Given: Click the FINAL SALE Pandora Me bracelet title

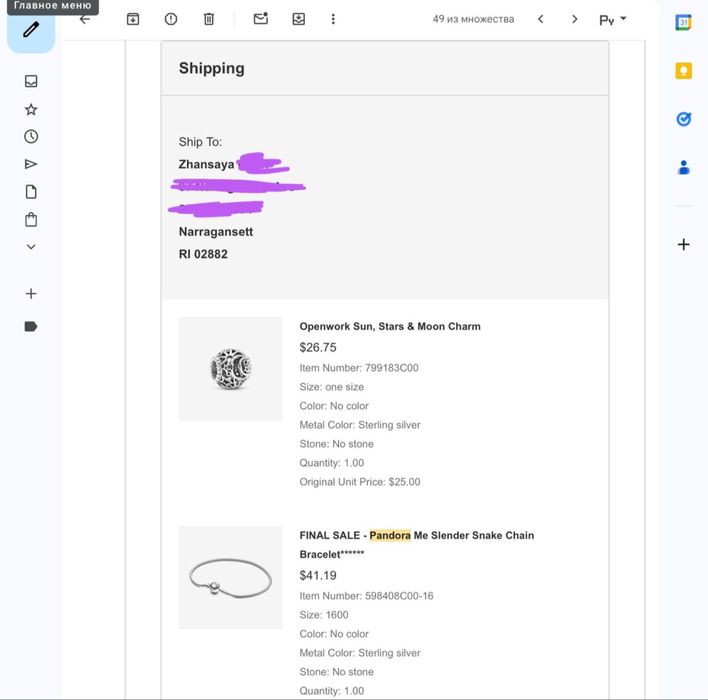Looking at the screenshot, I should click(x=416, y=545).
